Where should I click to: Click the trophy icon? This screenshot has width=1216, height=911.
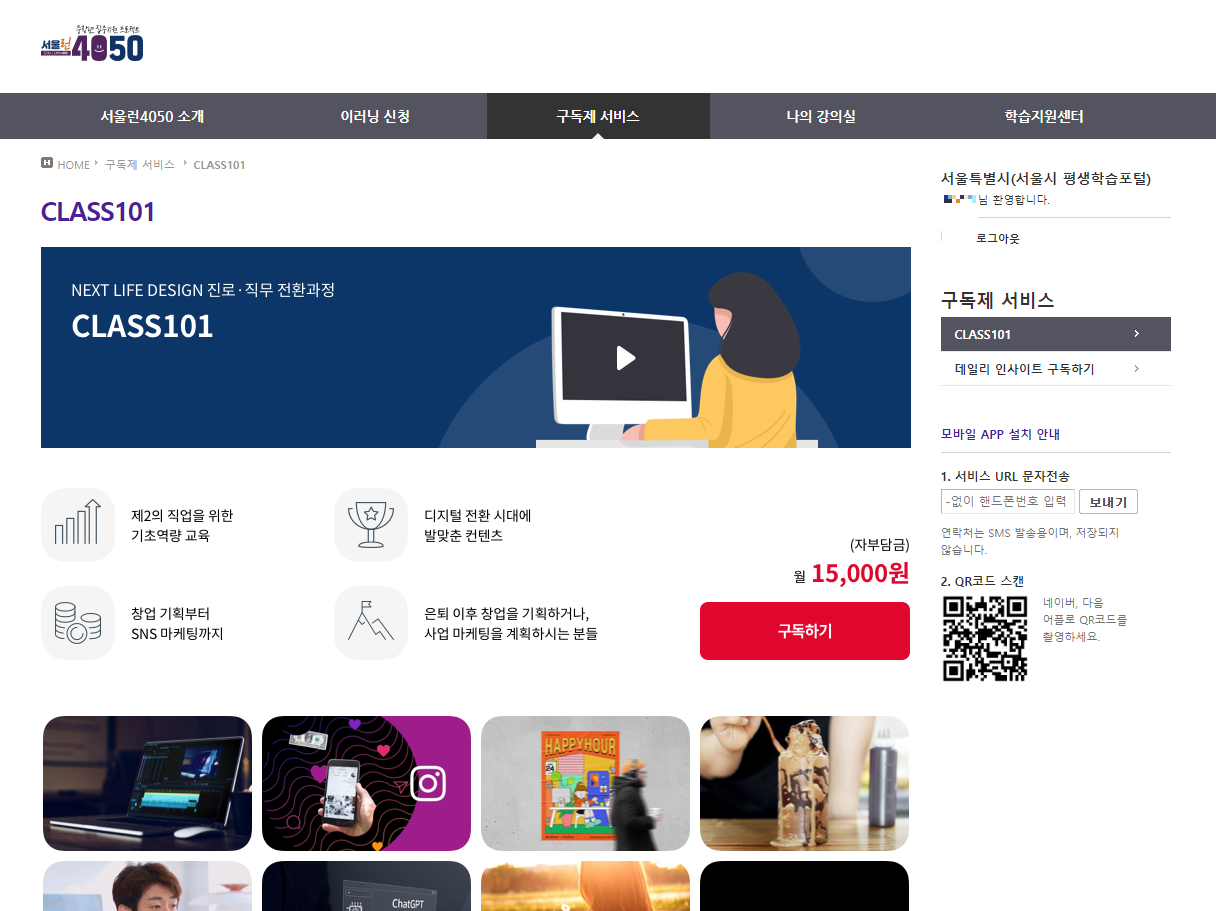[x=371, y=525]
